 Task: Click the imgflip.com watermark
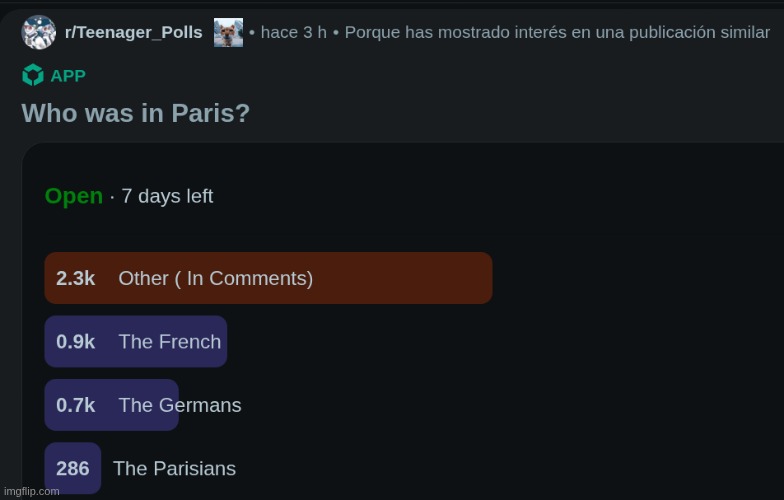click(32, 492)
